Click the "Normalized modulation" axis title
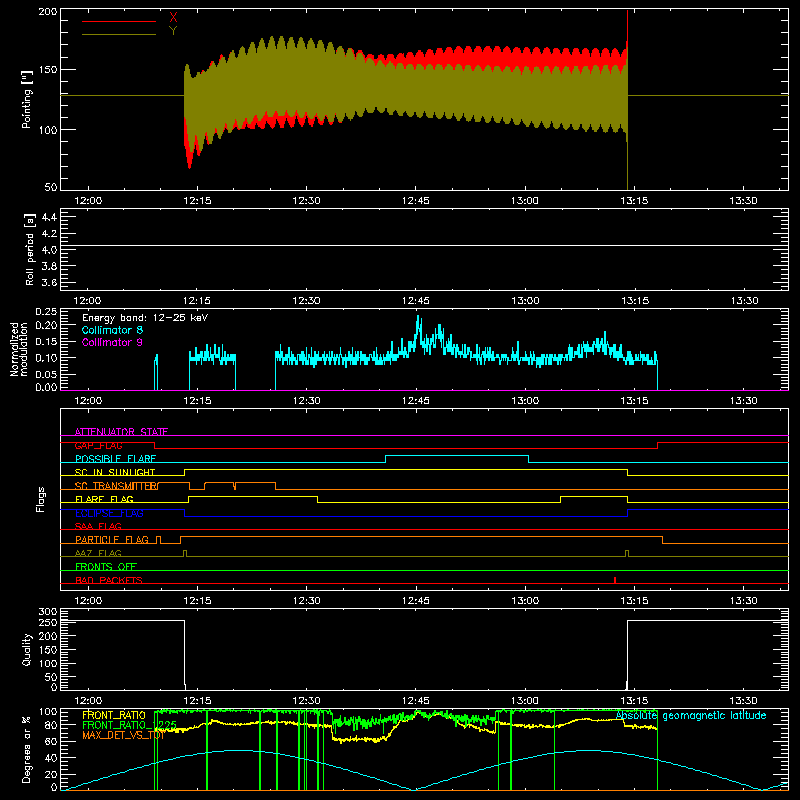Screen dimensions: 800x800 click(19, 349)
